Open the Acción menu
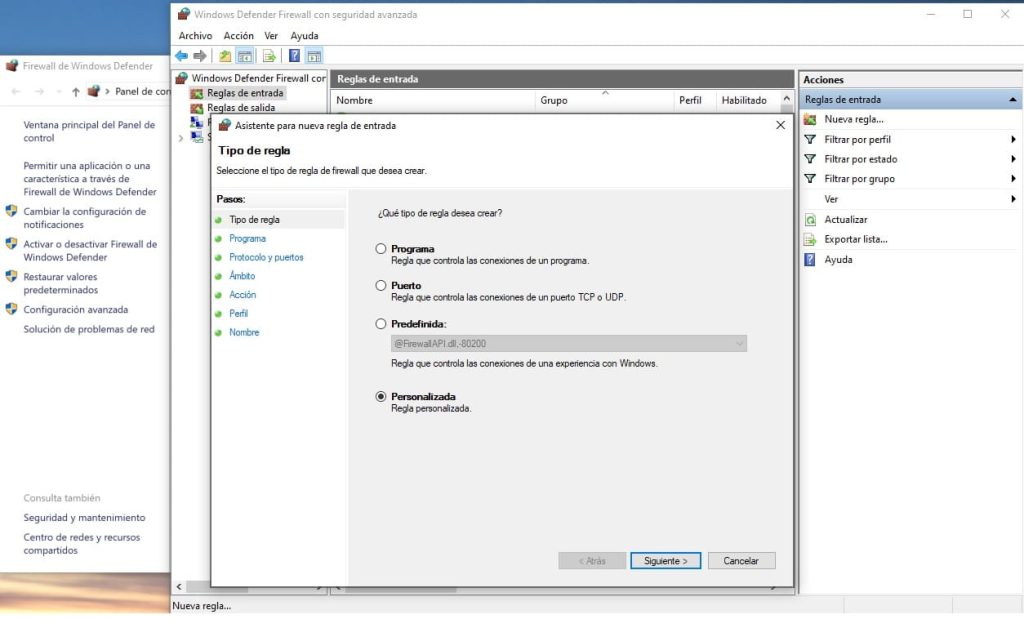Image resolution: width=1024 pixels, height=619 pixels. point(238,35)
